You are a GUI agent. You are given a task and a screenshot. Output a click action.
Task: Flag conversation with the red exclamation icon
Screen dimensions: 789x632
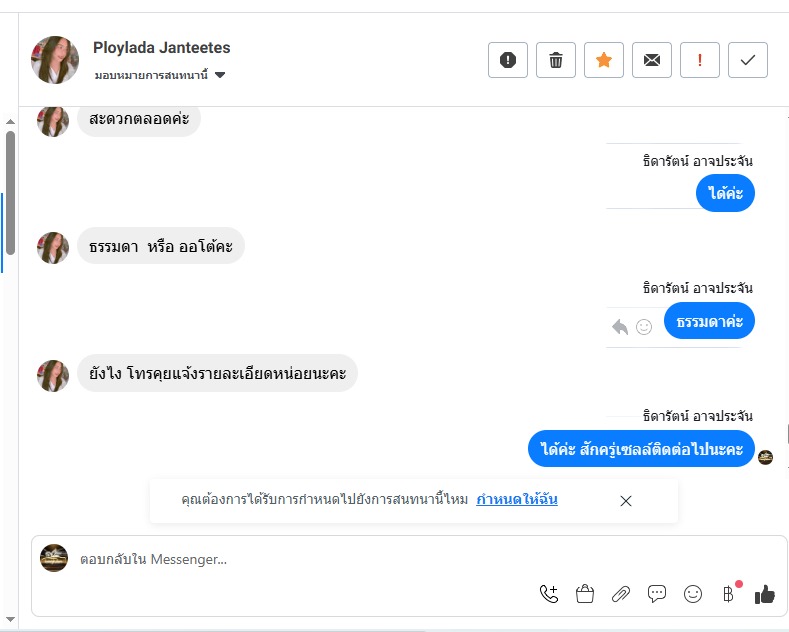700,60
